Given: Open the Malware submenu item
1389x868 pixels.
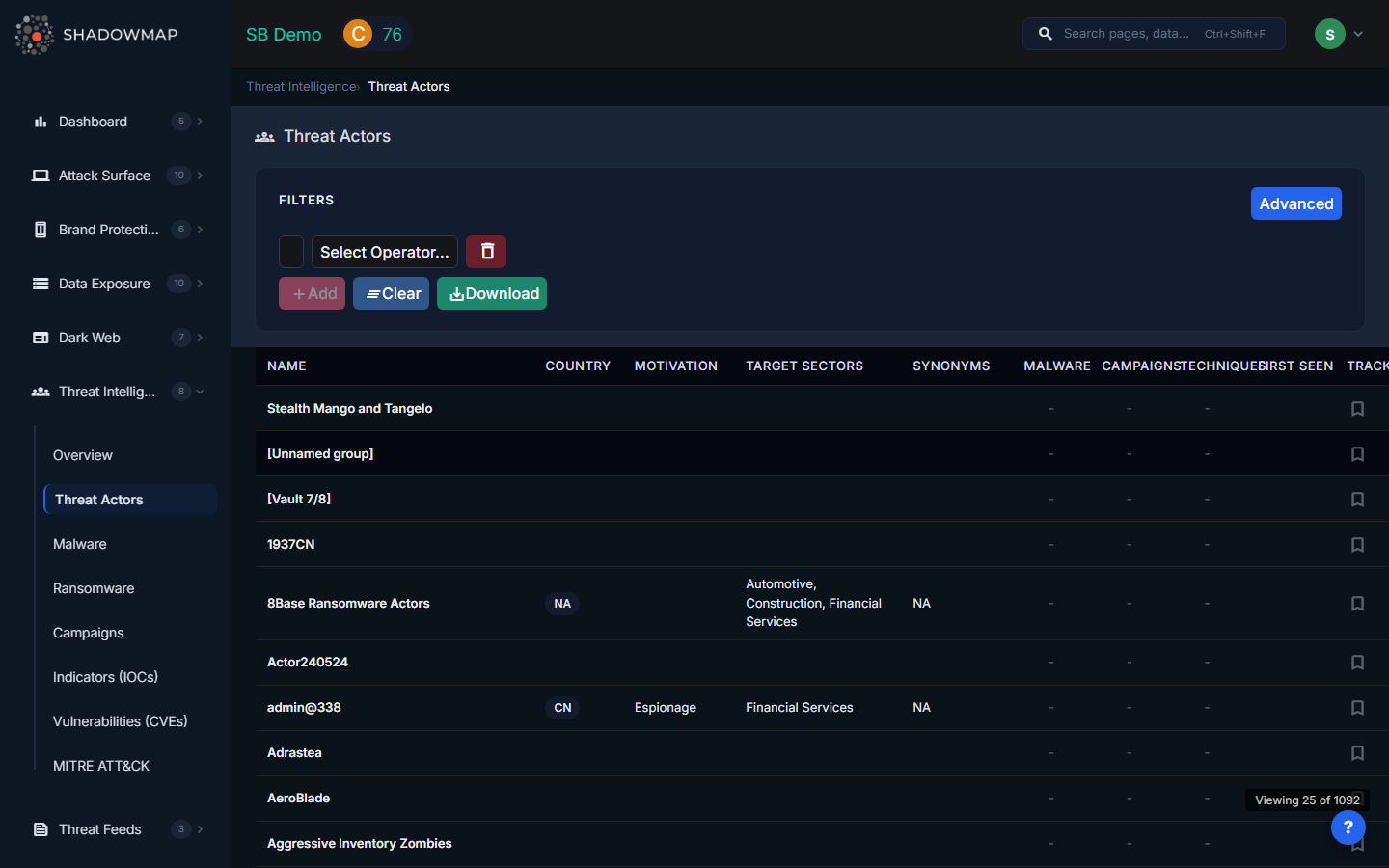Looking at the screenshot, I should point(80,544).
